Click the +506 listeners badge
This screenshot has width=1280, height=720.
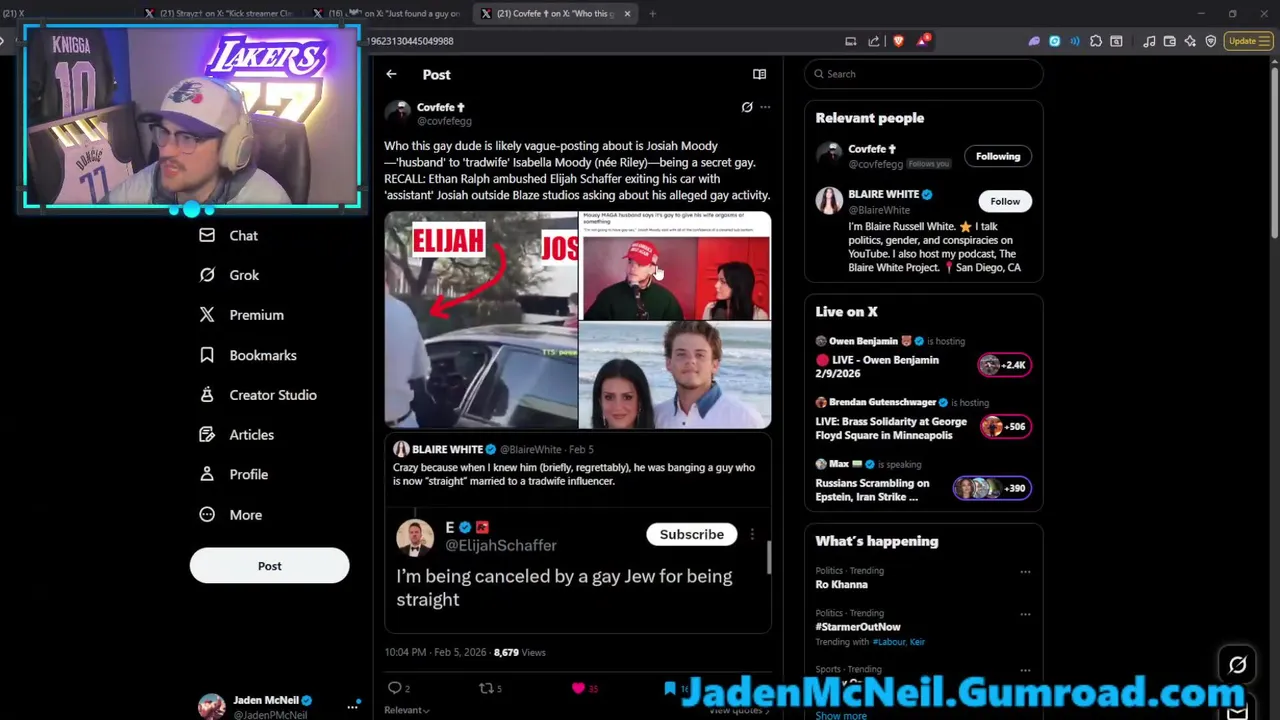click(1003, 427)
